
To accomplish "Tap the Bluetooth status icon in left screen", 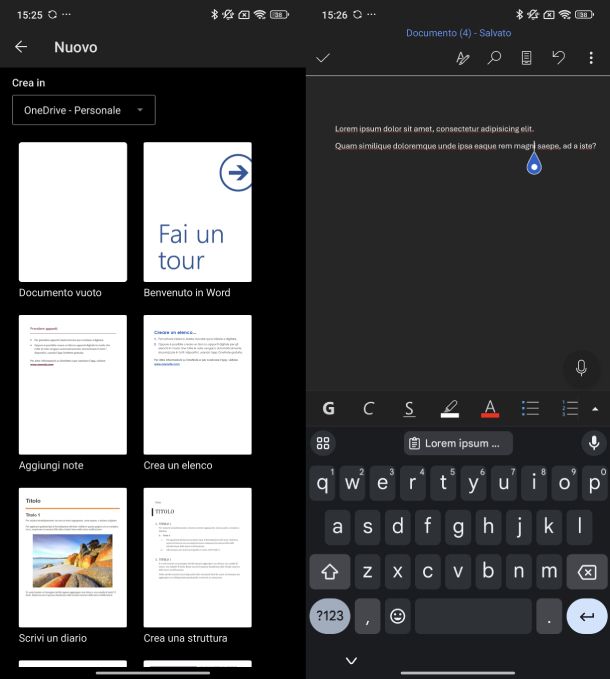I will tap(214, 14).
